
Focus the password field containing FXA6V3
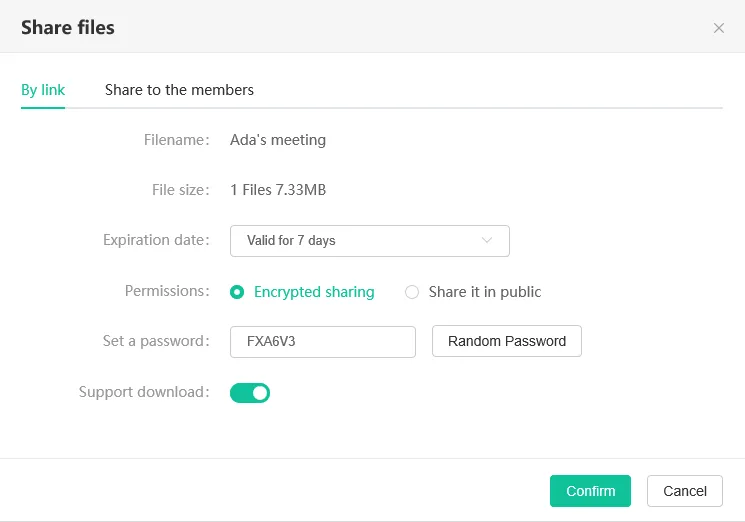pos(322,341)
